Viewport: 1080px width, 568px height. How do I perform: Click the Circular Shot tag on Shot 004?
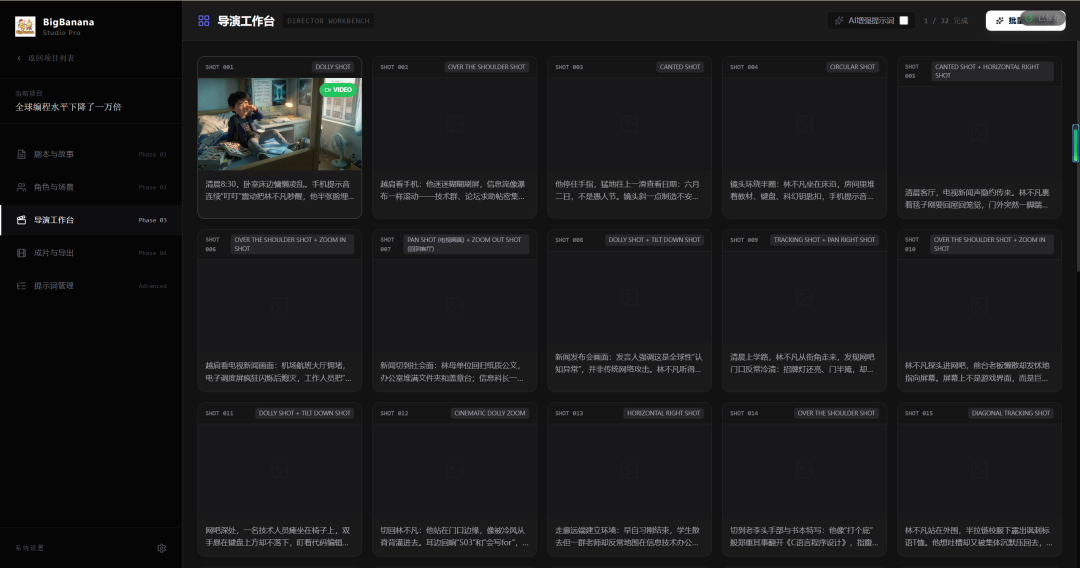(852, 67)
